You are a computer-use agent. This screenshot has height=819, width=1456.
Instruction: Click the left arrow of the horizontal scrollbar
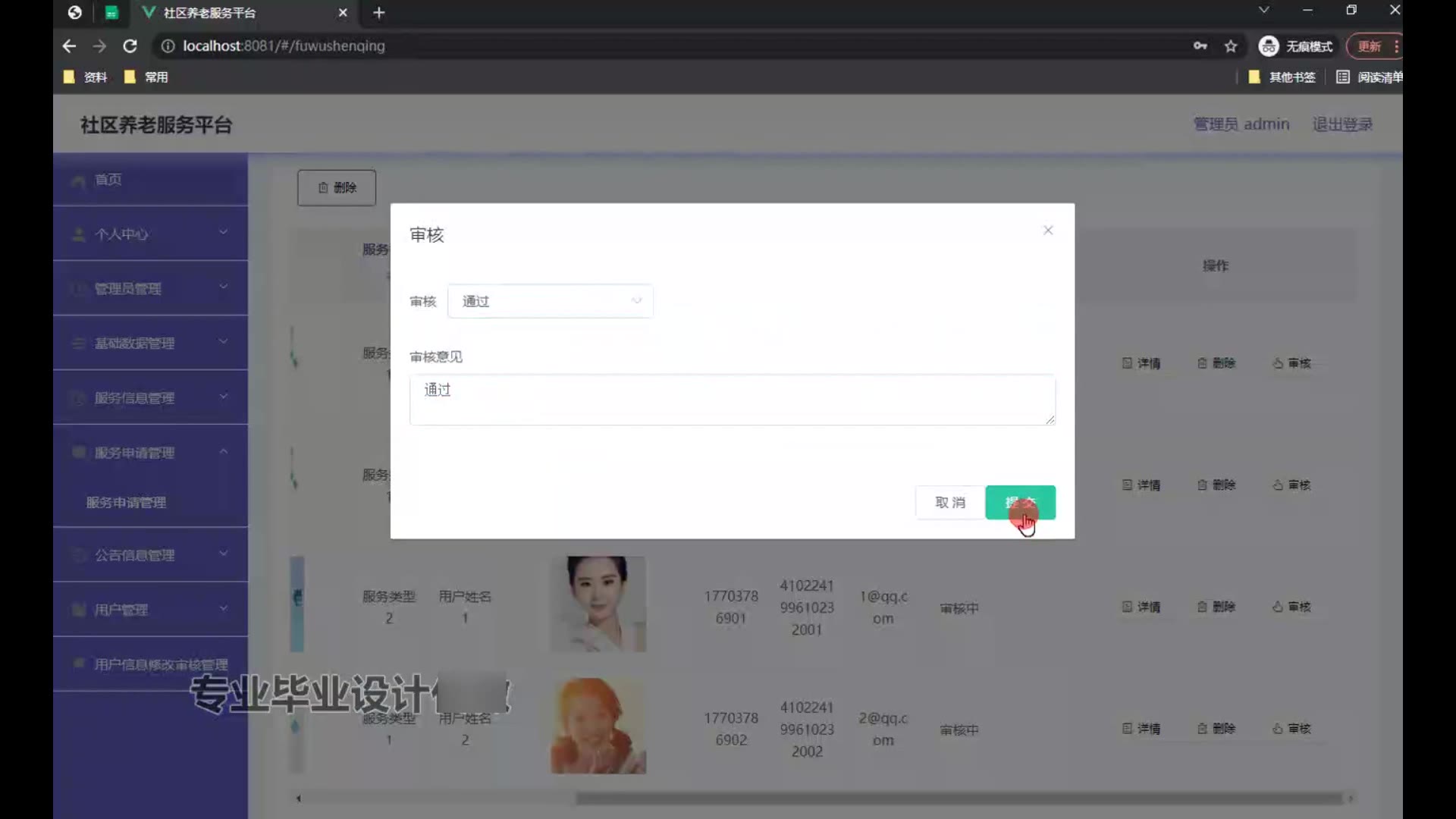pos(299,798)
